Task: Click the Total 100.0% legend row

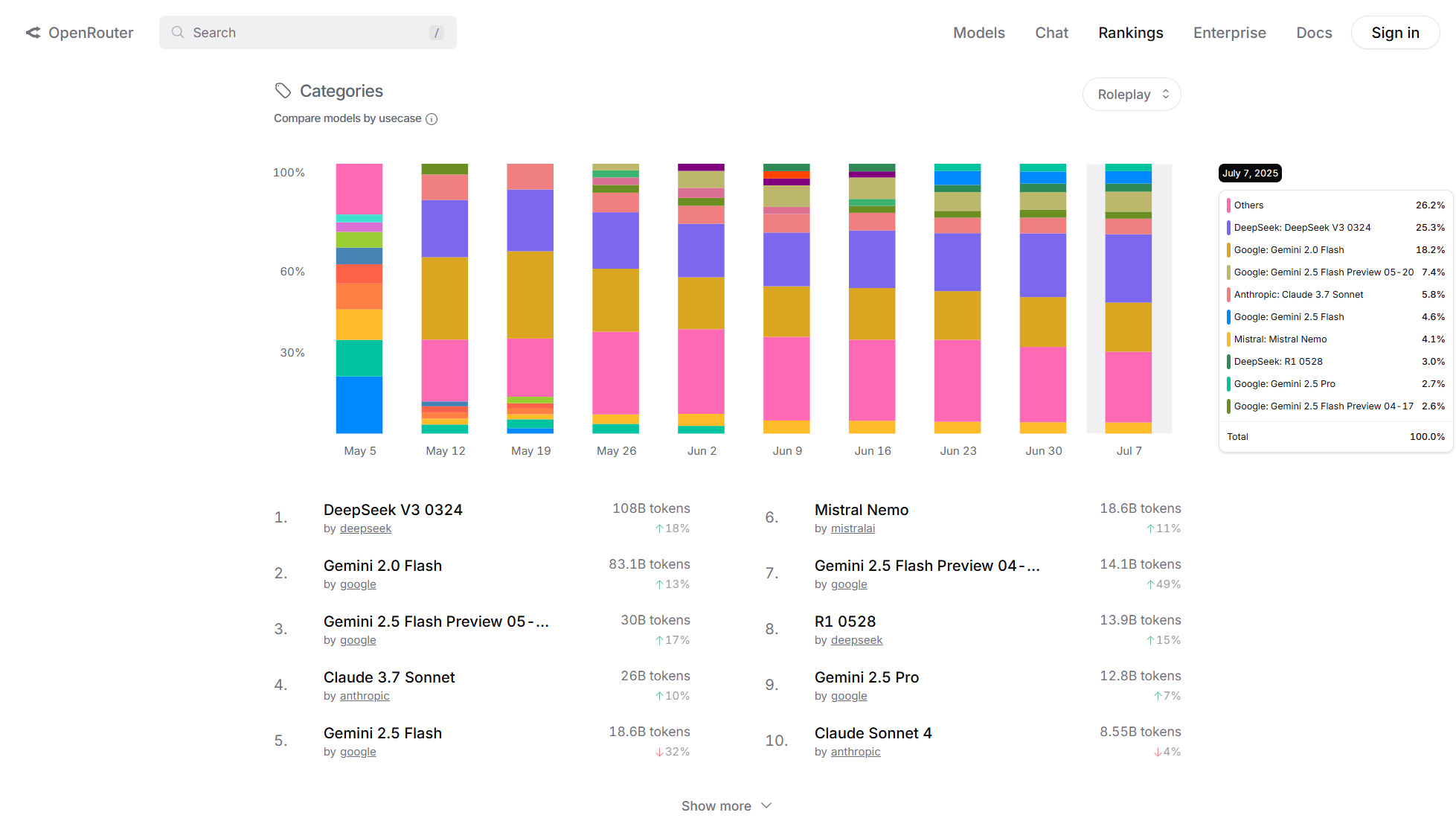Action: (1335, 437)
